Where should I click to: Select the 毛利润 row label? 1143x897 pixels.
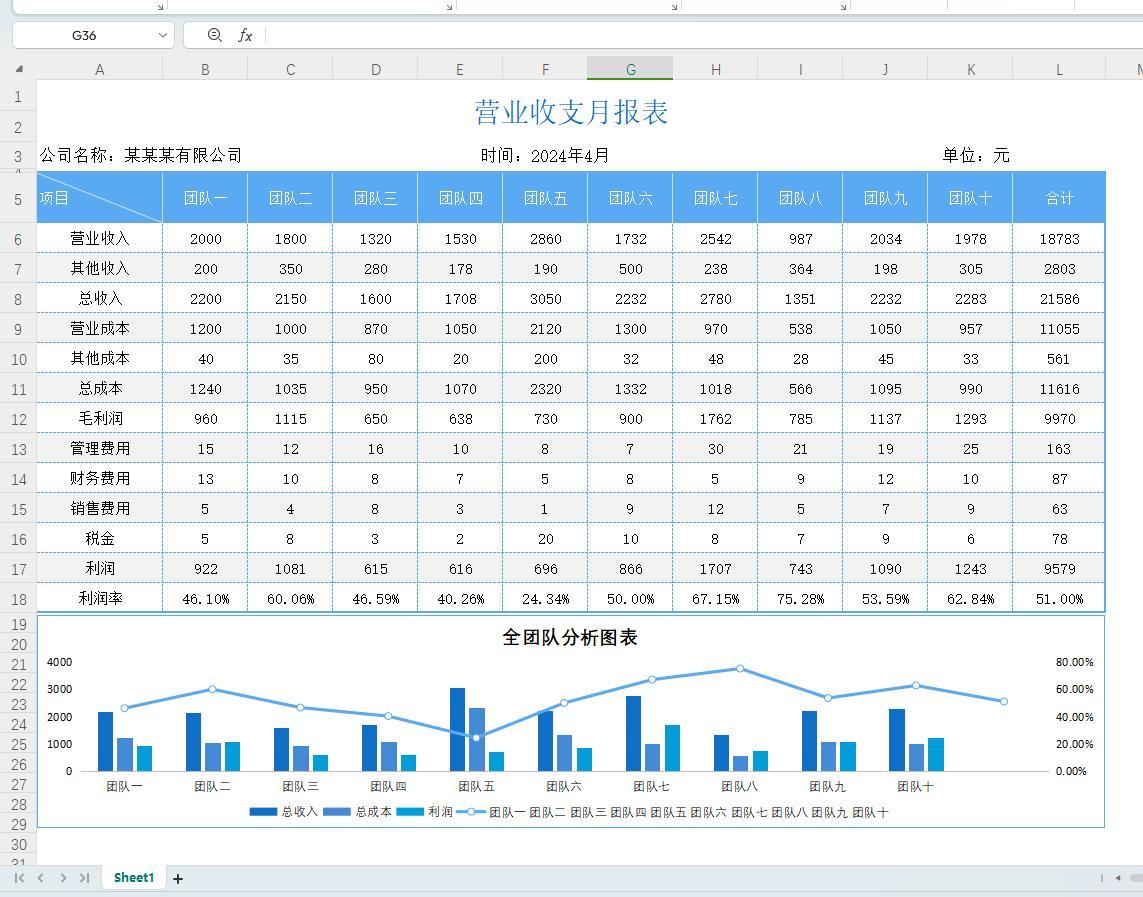tap(100, 418)
